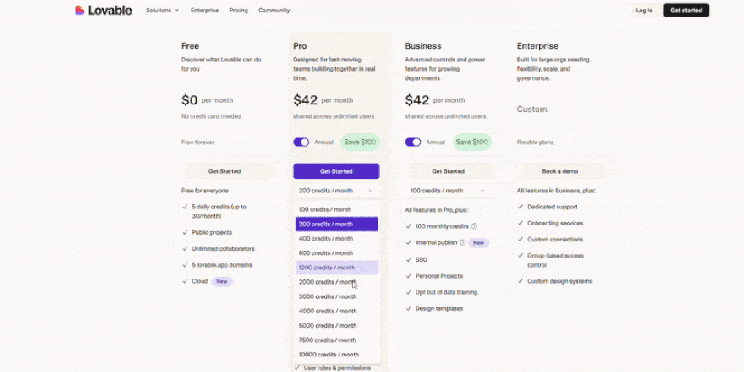Click the Book a demo button
The height and width of the screenshot is (372, 744).
[x=560, y=171]
